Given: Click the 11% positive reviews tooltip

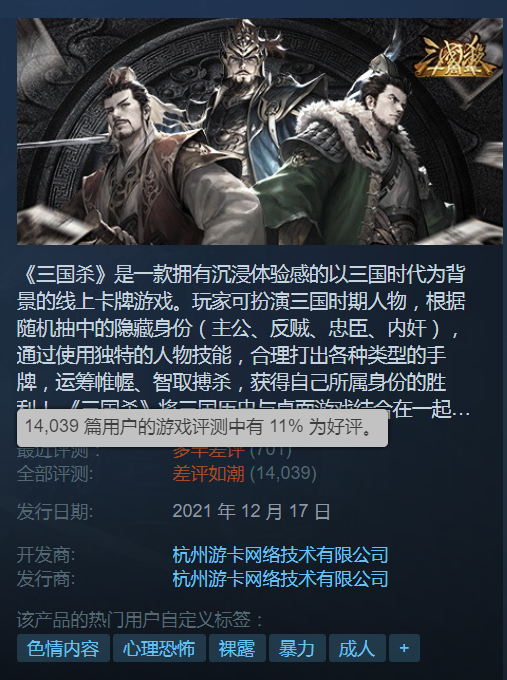Looking at the screenshot, I should click(x=203, y=427).
